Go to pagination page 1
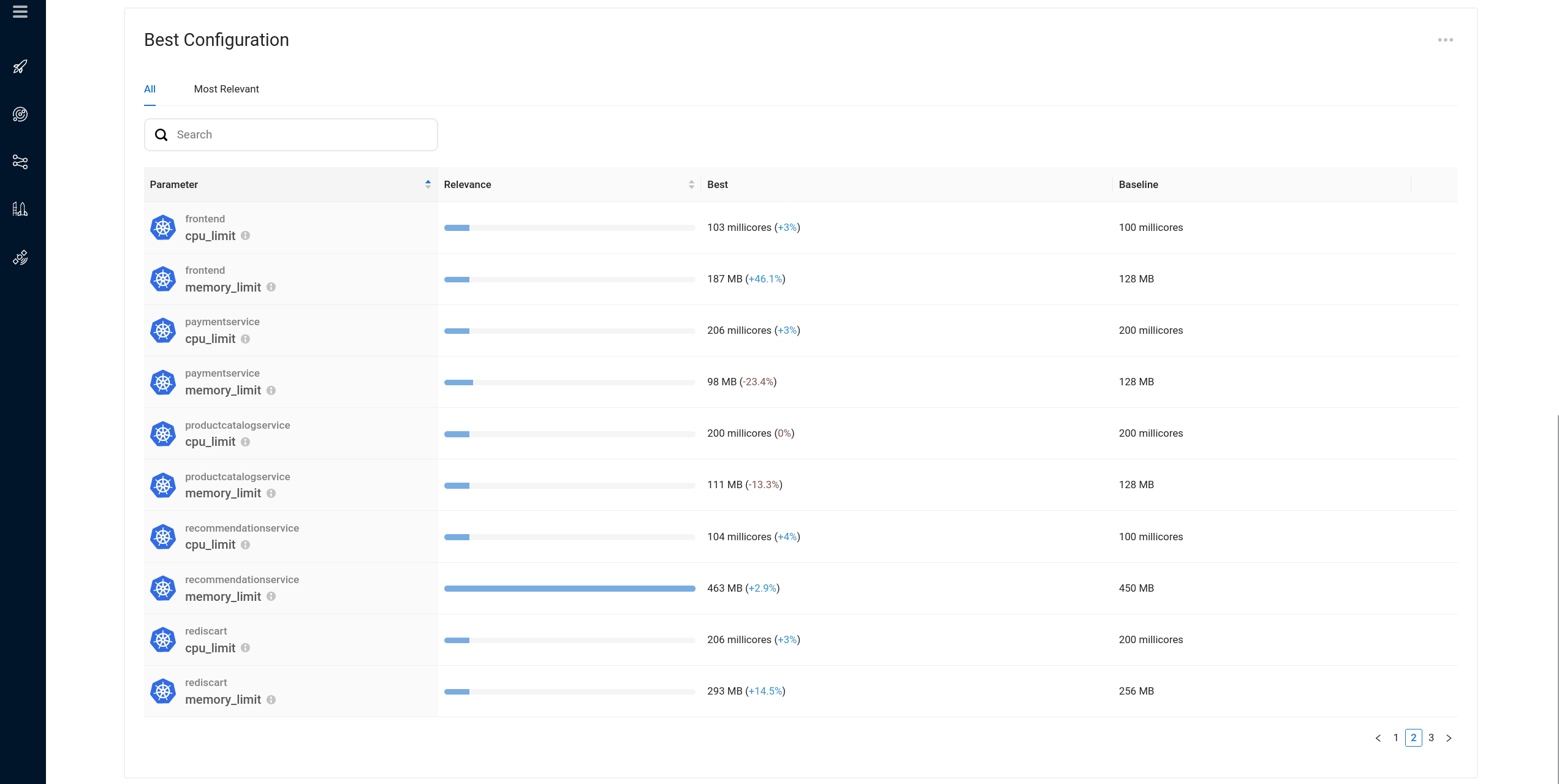This screenshot has width=1559, height=784. tap(1395, 737)
